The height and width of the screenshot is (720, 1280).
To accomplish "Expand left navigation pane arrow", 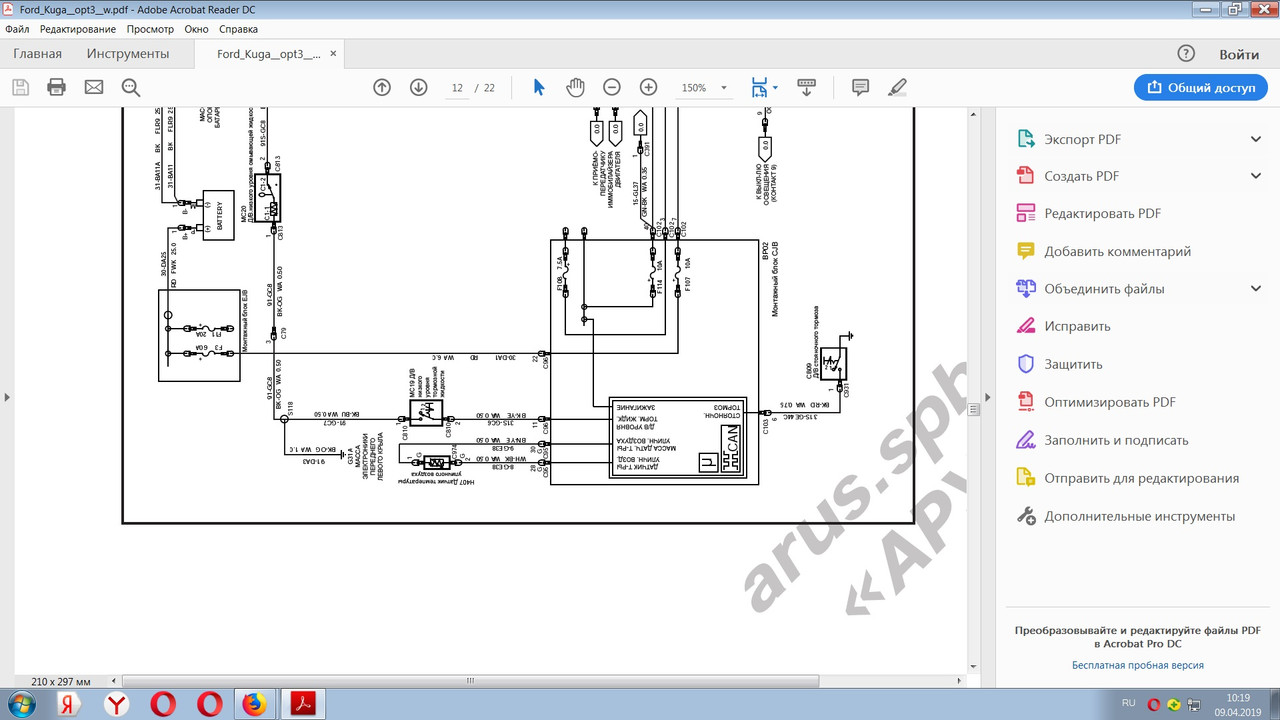I will (x=6, y=397).
